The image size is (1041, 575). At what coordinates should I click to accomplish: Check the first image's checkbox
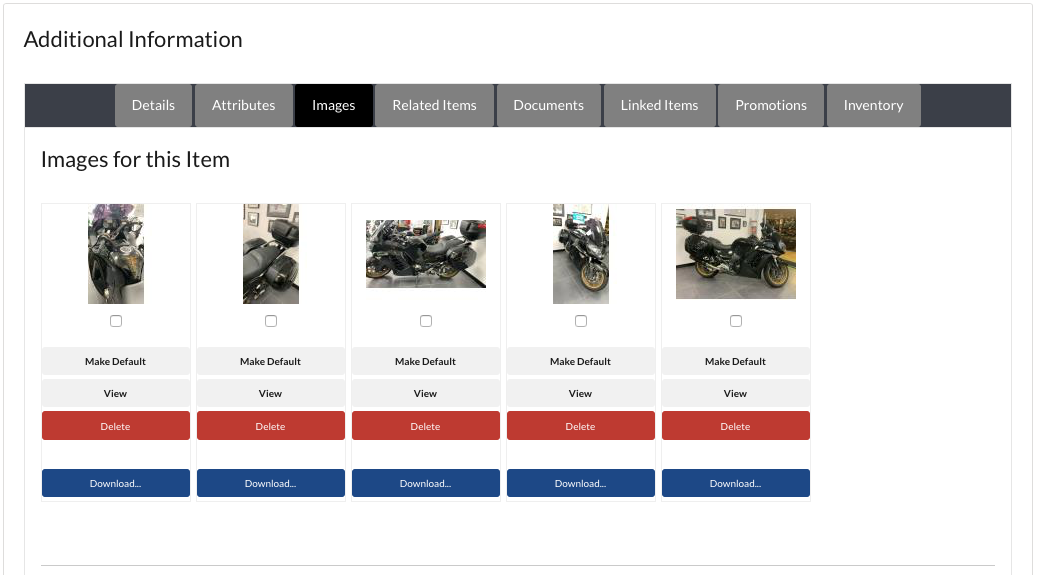tap(116, 321)
